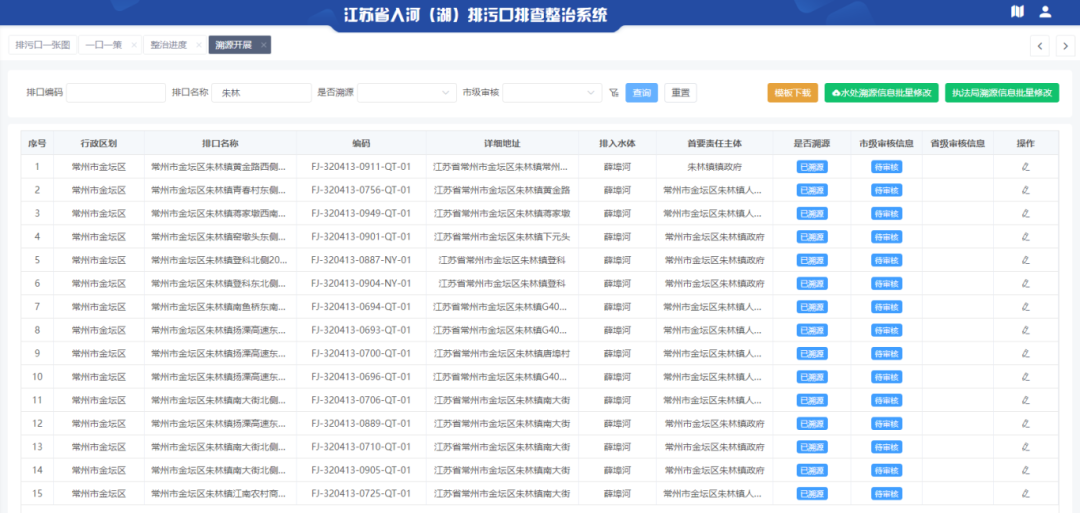Viewport: 1080px width, 513px height.
Task: Click the 首要责任主体 column header
Action: (714, 143)
